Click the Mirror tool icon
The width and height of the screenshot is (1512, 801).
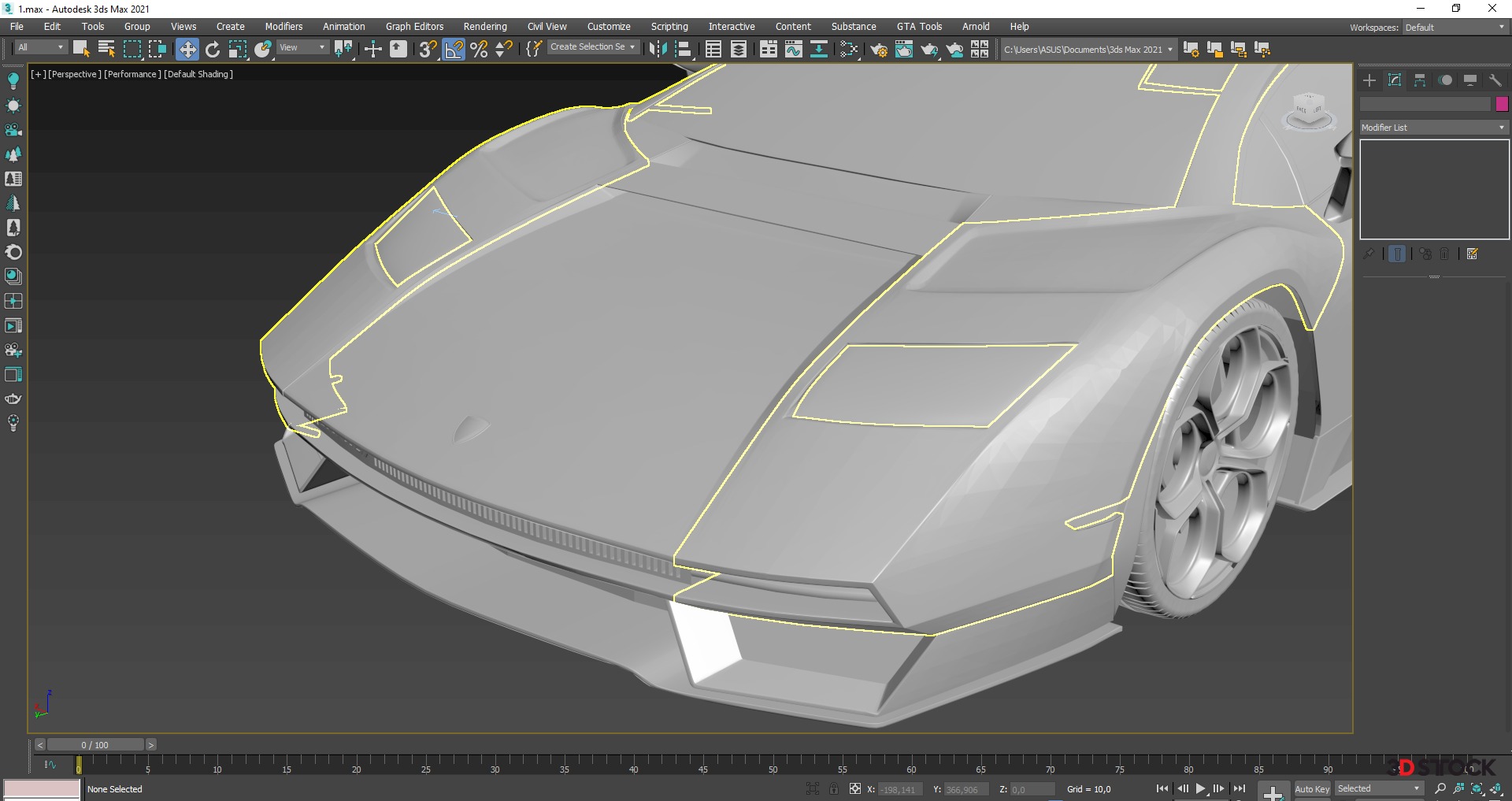[x=658, y=50]
